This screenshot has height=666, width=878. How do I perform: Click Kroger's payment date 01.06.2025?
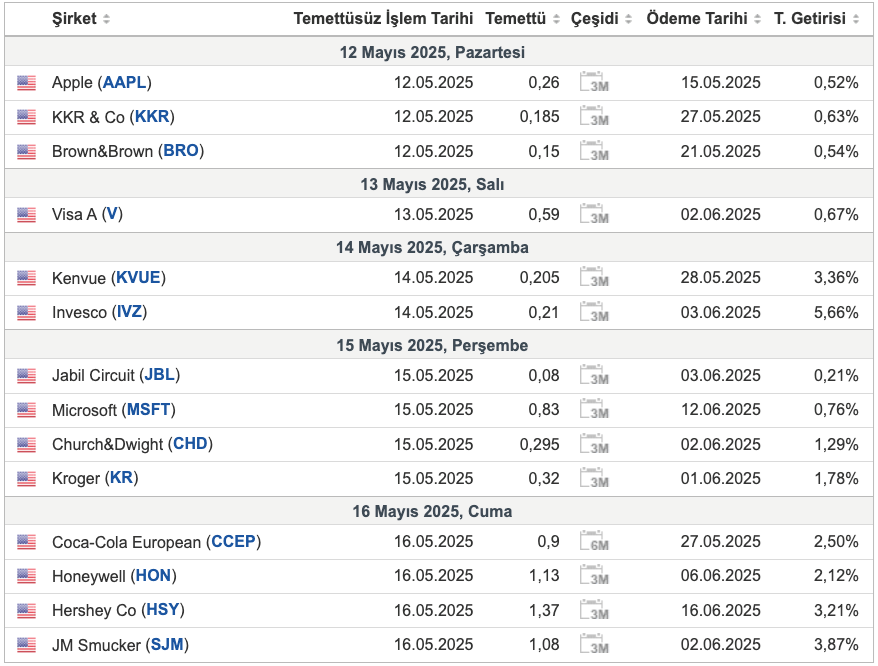click(721, 478)
